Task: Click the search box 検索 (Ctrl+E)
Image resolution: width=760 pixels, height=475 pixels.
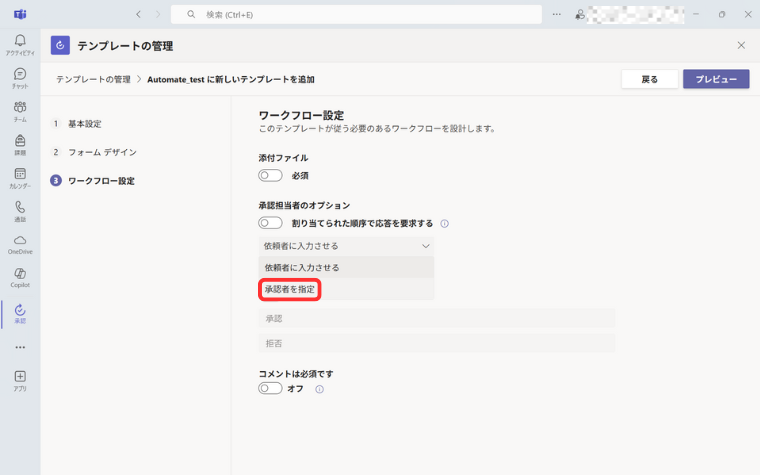Action: pyautogui.click(x=356, y=15)
